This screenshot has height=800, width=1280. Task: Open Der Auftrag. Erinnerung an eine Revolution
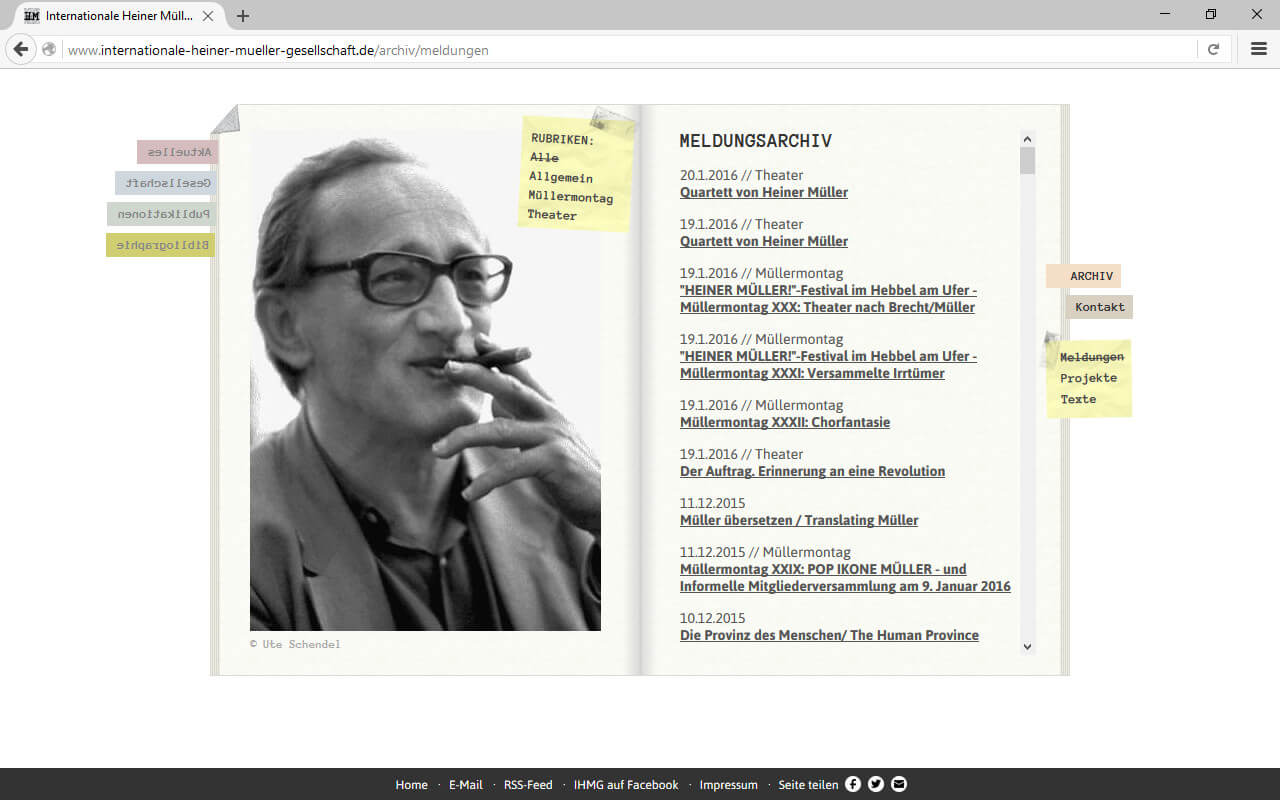point(812,471)
